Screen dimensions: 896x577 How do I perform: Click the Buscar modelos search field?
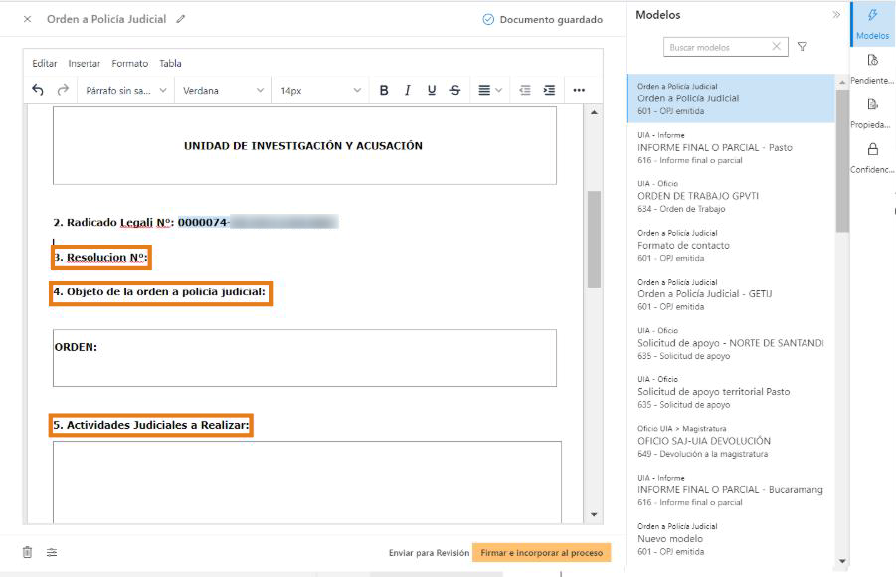click(x=718, y=47)
